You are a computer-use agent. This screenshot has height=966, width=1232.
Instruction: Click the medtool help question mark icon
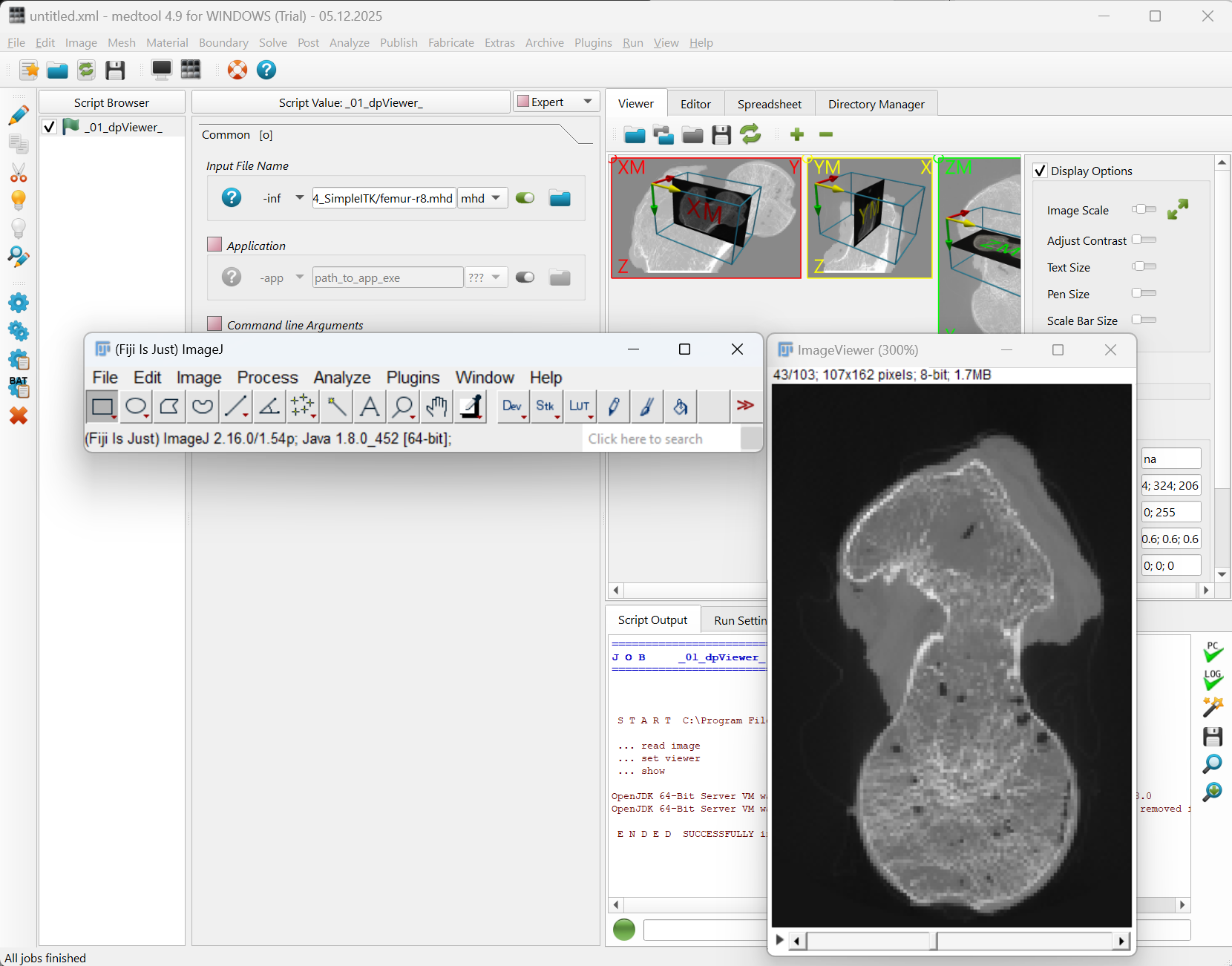(266, 70)
